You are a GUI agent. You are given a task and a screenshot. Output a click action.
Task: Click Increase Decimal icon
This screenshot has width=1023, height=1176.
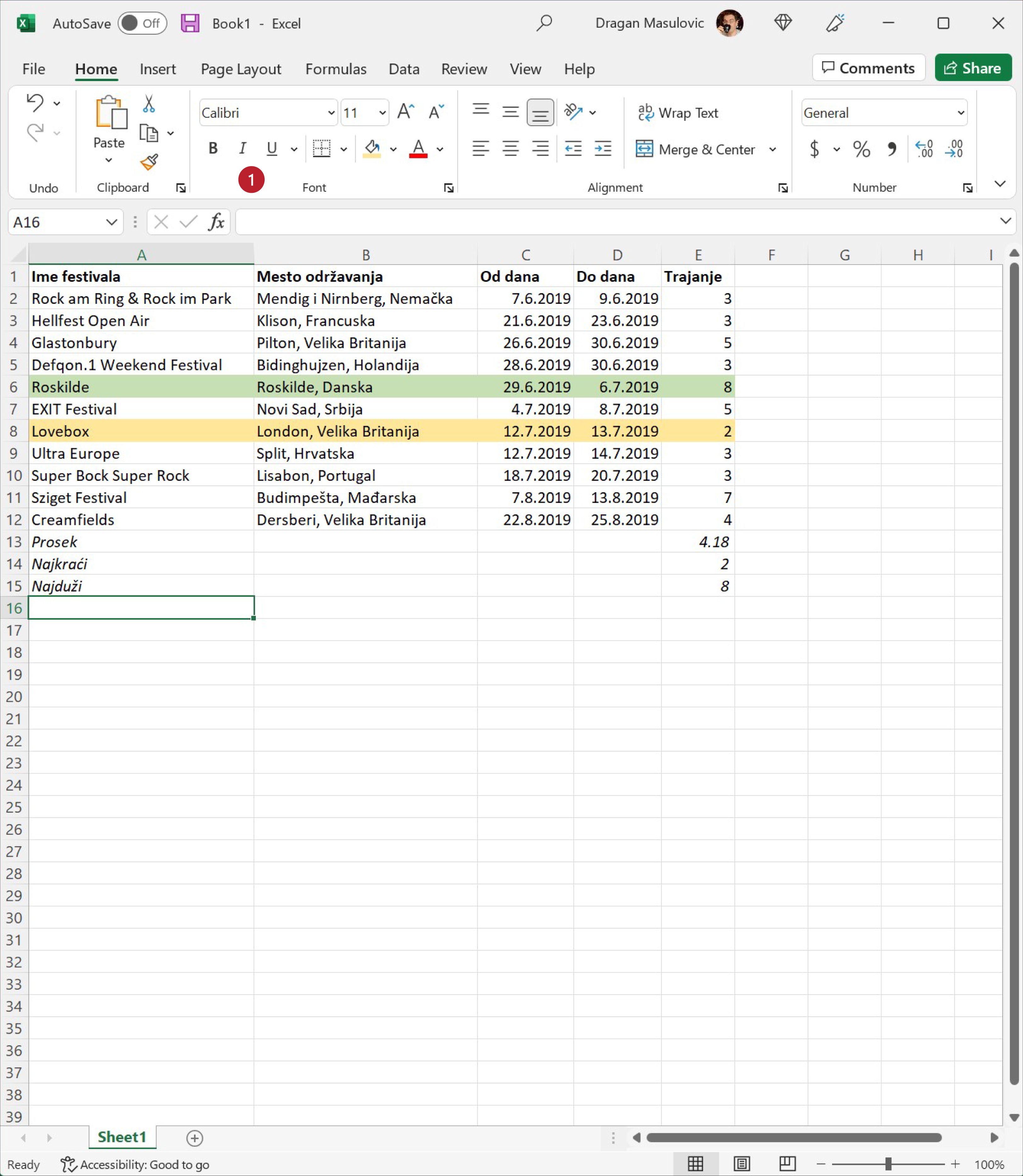[x=924, y=148]
